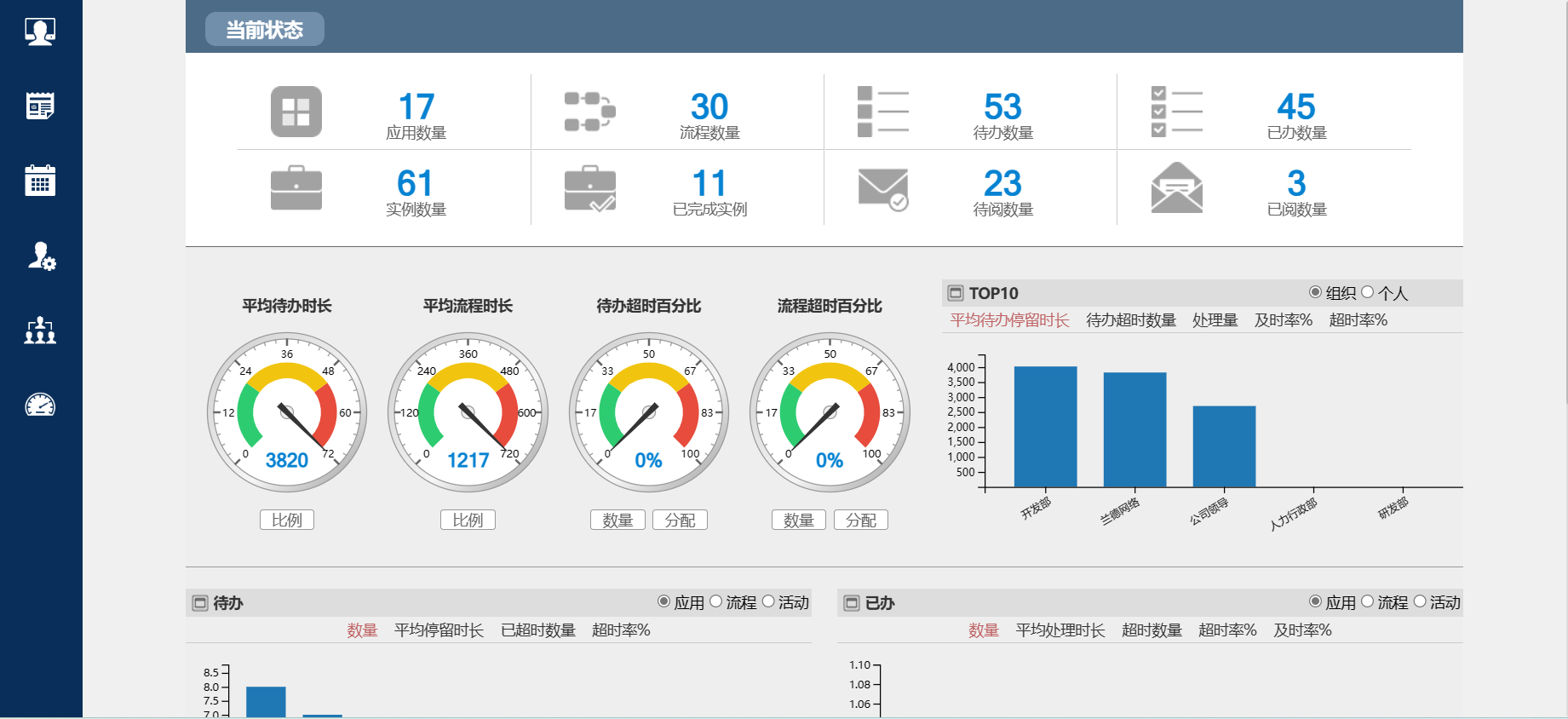Click the 流程超时百分比 gauge dial
This screenshot has height=719, width=1568.
point(830,412)
